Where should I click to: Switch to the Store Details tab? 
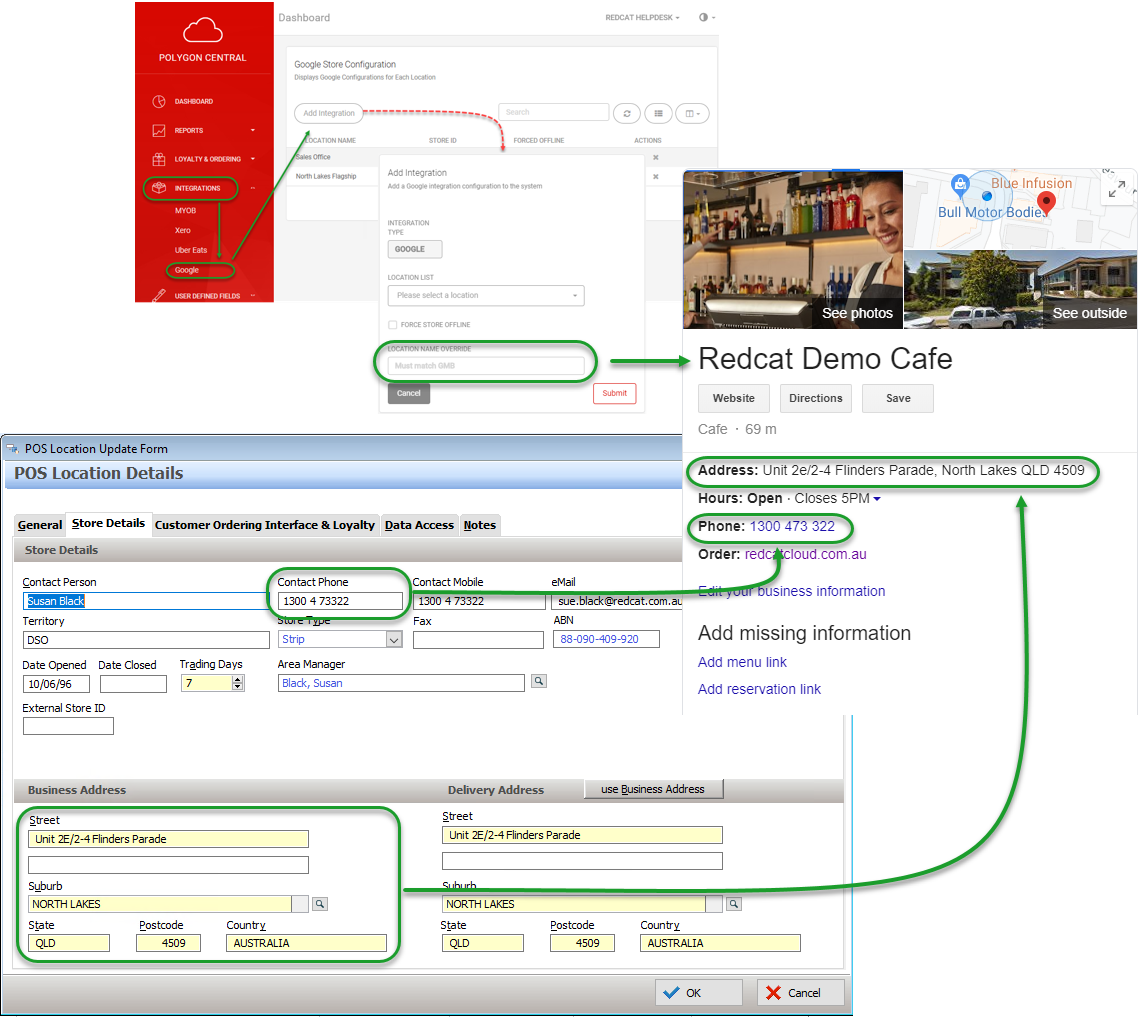pyautogui.click(x=108, y=524)
